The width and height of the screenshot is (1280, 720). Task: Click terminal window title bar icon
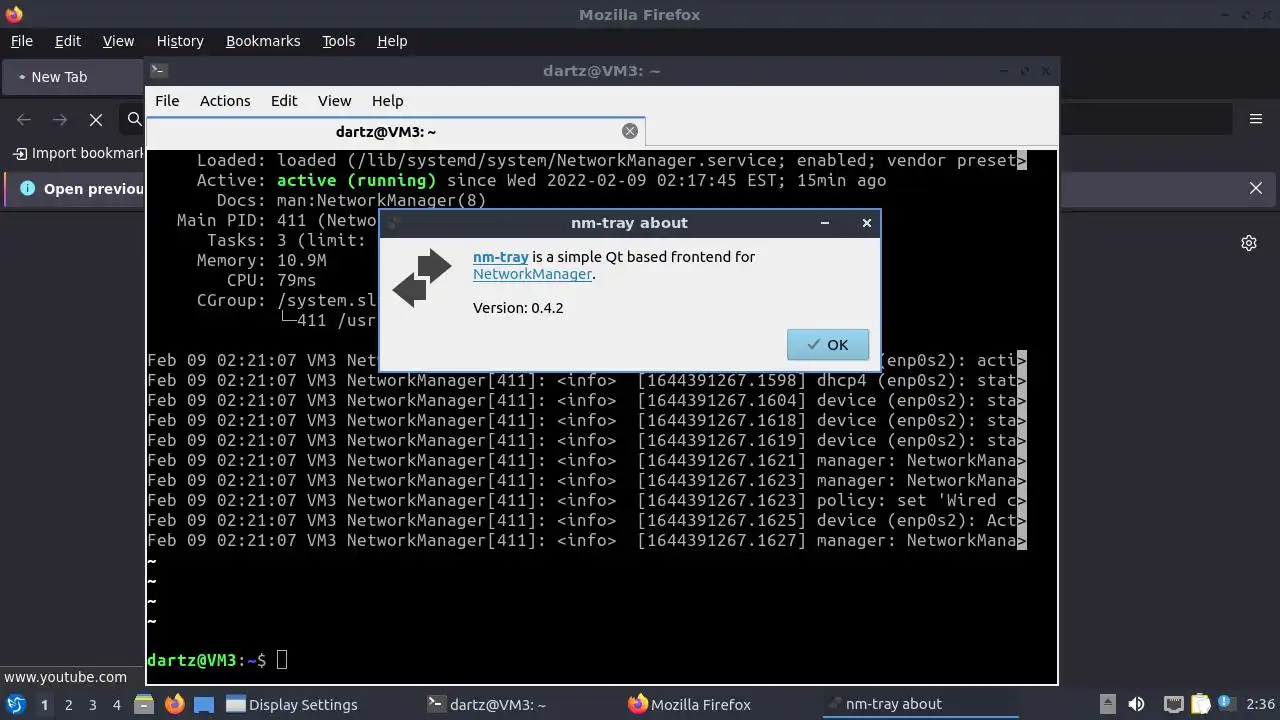click(158, 71)
